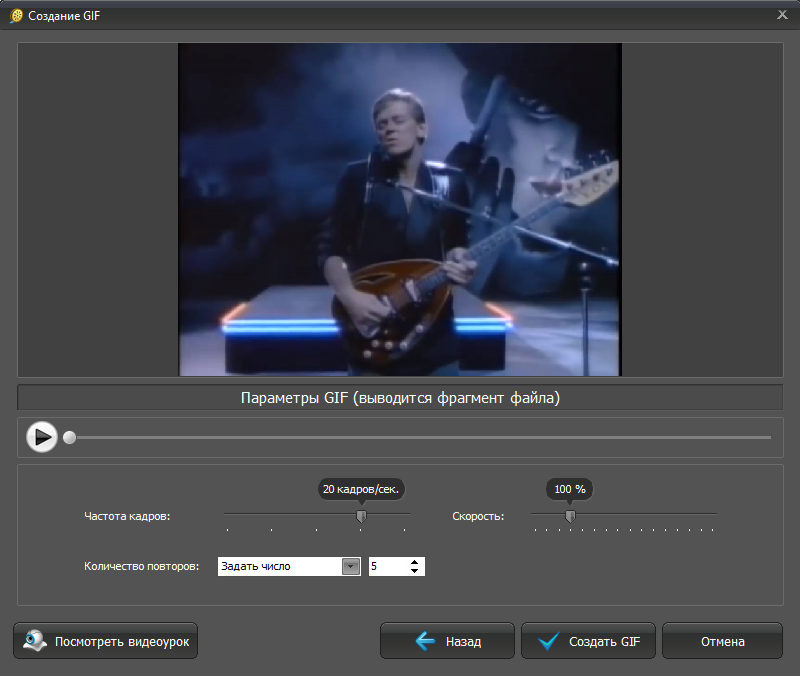This screenshot has width=800, height=676.
Task: Click the 'Параметры GIF' header text
Action: [401, 397]
